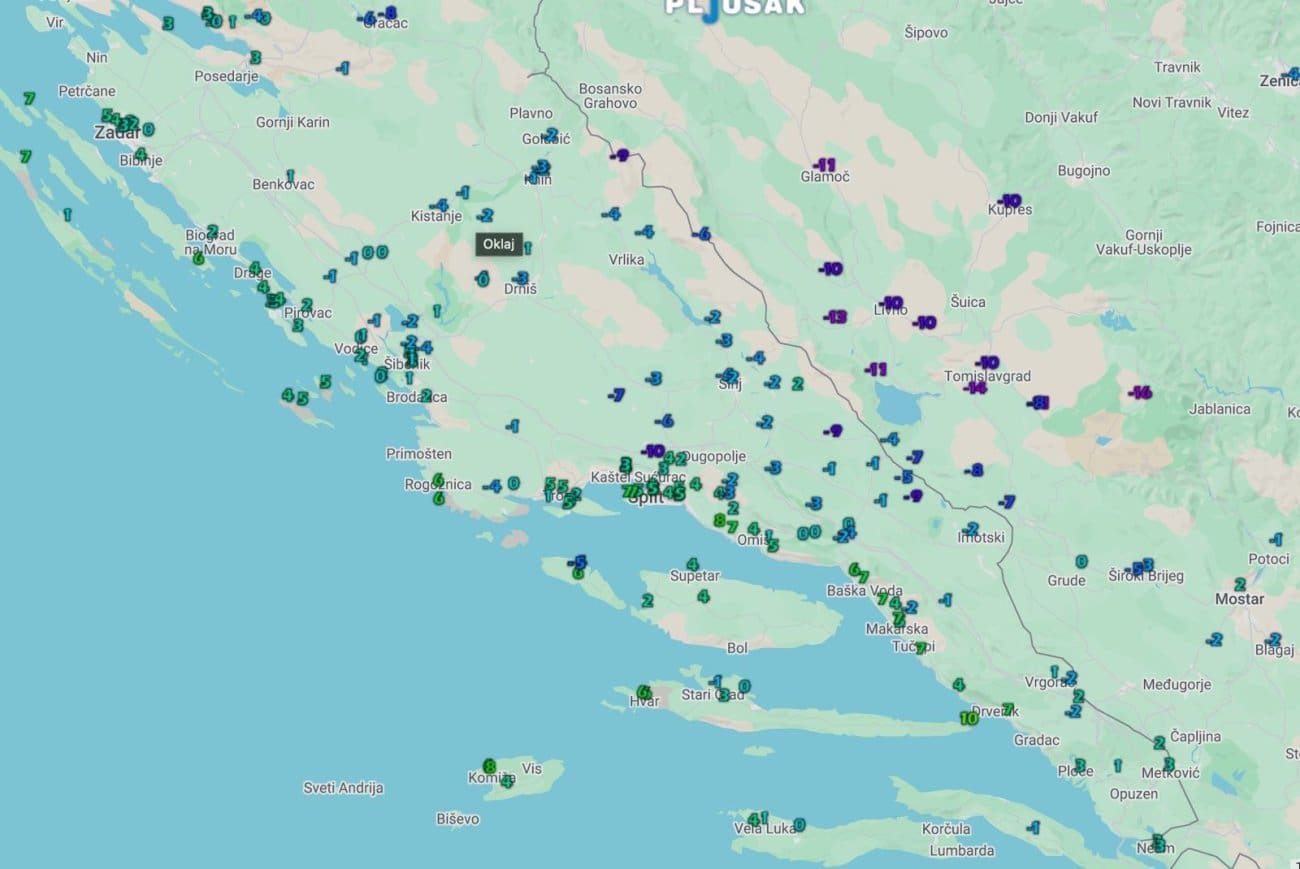Screen dimensions: 1300x869
Task: Click the Mostar city label
Action: click(x=1239, y=599)
